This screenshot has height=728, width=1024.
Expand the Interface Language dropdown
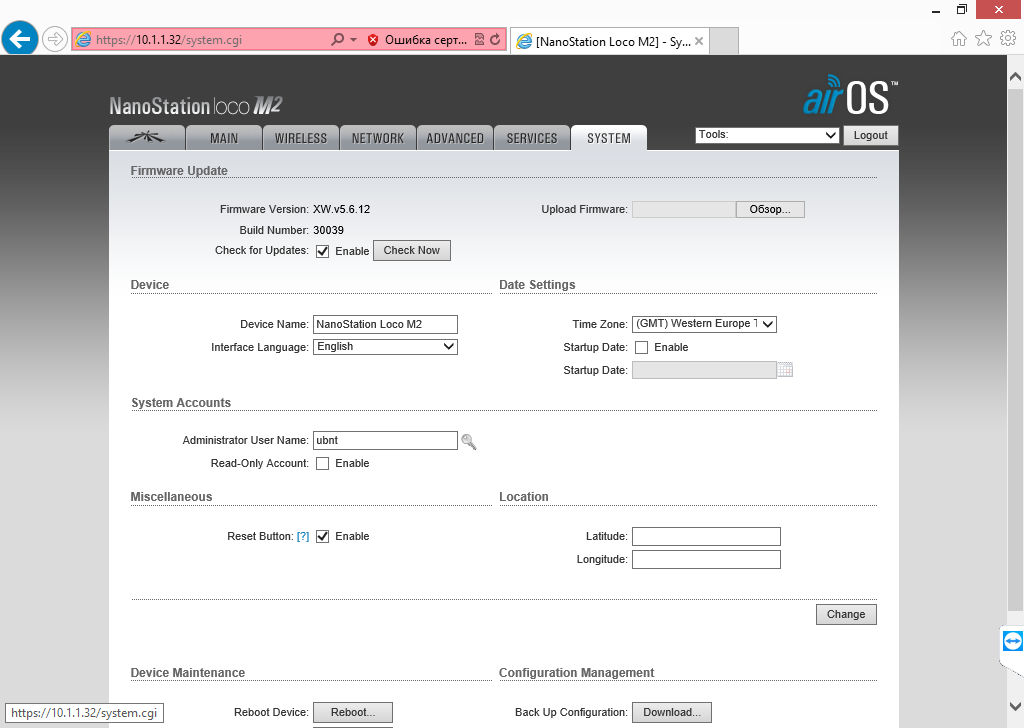pyautogui.click(x=385, y=347)
